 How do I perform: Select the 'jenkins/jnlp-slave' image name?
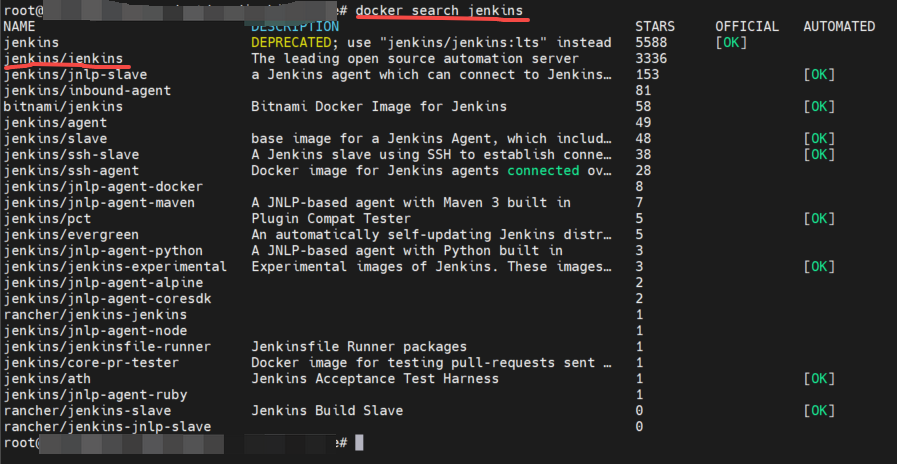click(x=75, y=74)
